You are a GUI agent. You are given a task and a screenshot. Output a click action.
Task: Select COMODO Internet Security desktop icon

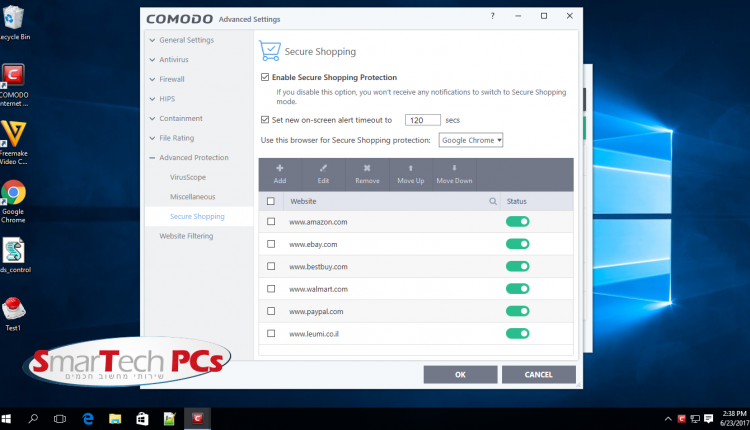[x=13, y=85]
